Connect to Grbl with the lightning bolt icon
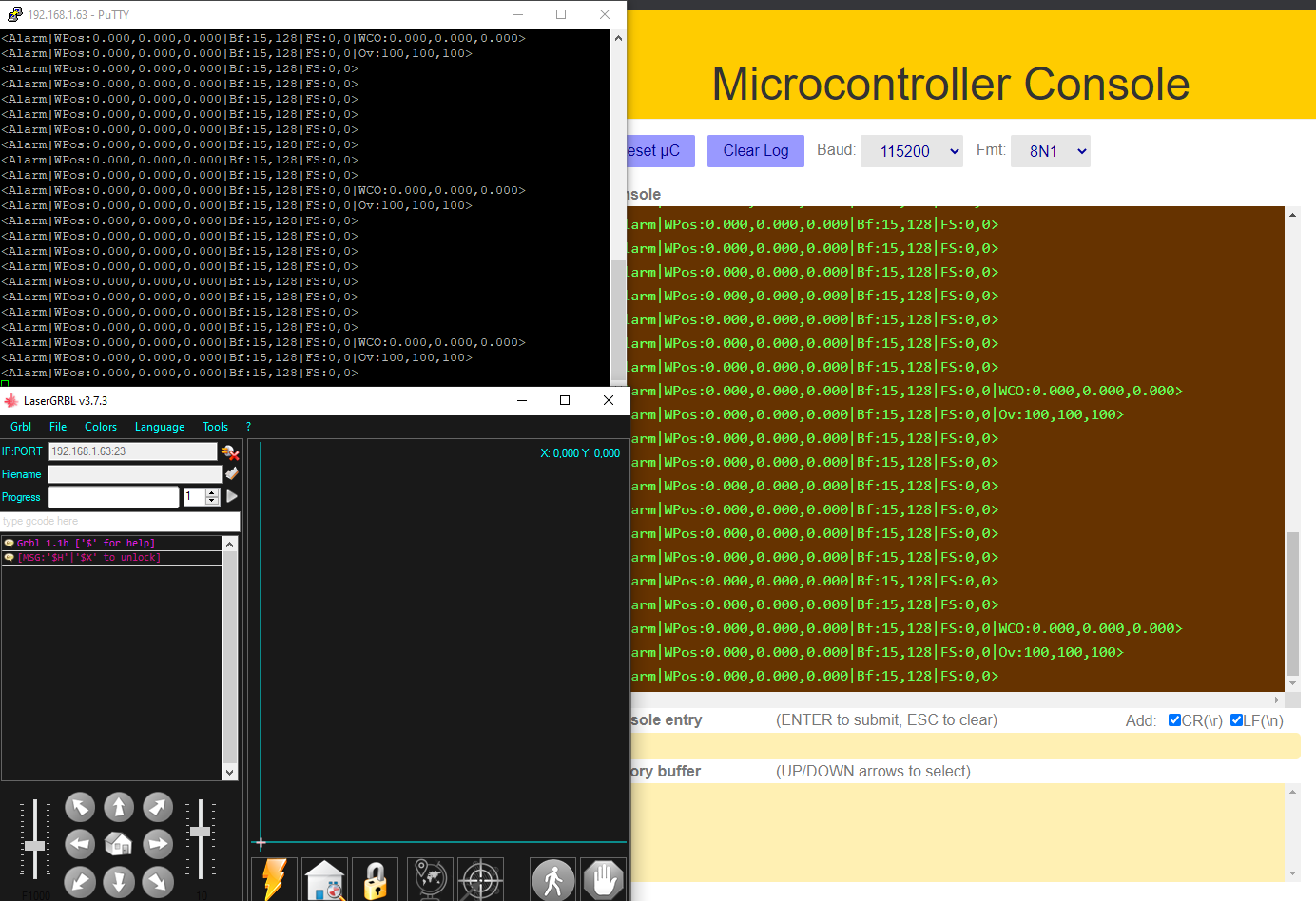1316x901 pixels. click(x=273, y=878)
